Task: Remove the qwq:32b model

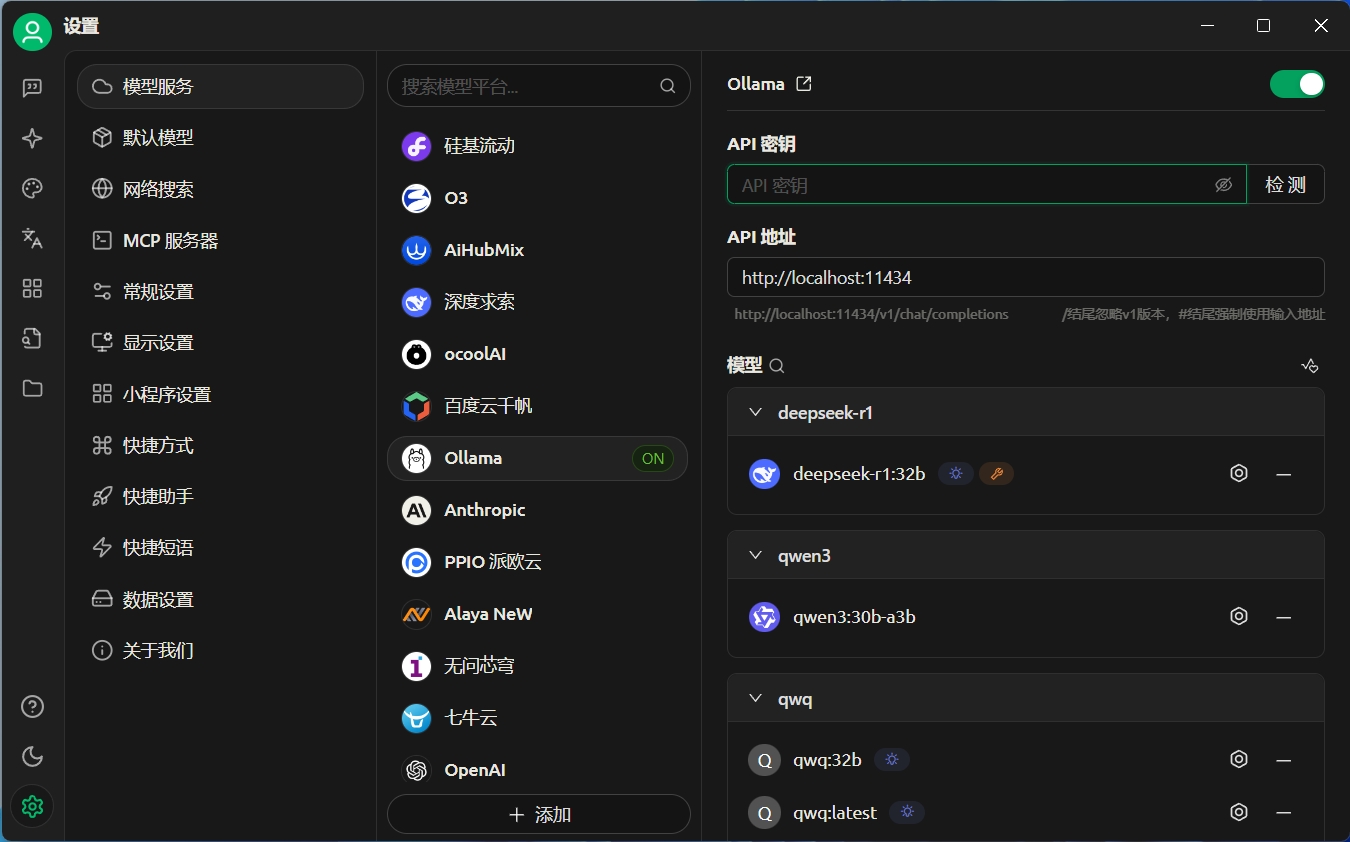Action: click(x=1284, y=759)
